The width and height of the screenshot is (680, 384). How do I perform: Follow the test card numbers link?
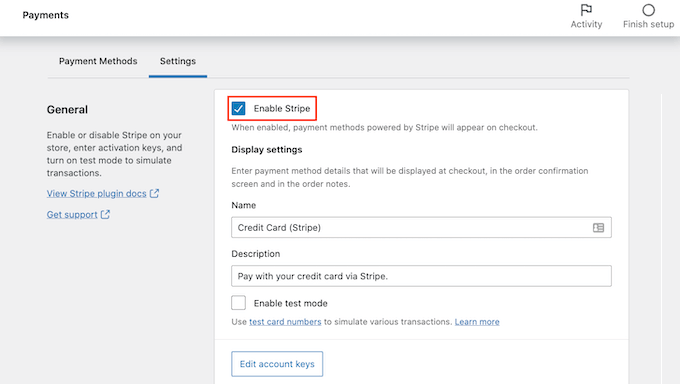point(285,322)
